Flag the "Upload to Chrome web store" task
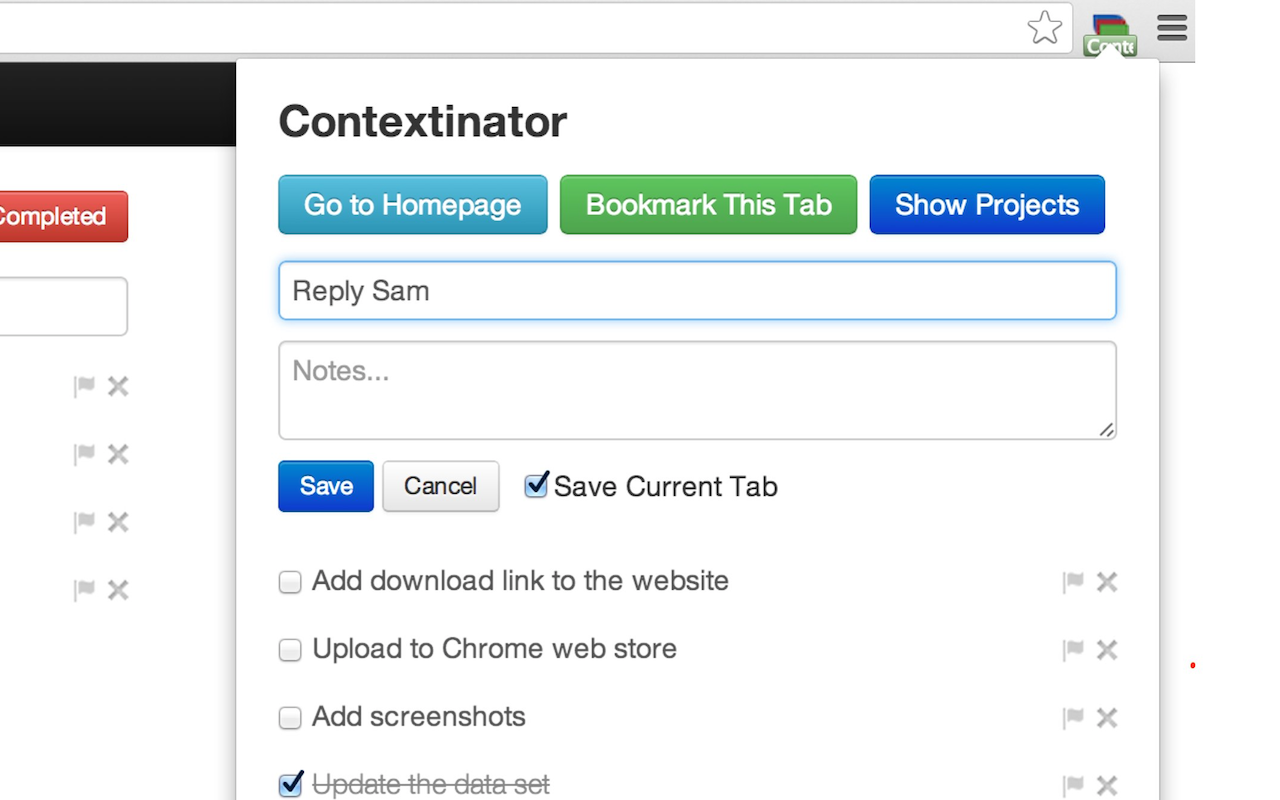Image resolution: width=1280 pixels, height=800 pixels. (x=1073, y=649)
